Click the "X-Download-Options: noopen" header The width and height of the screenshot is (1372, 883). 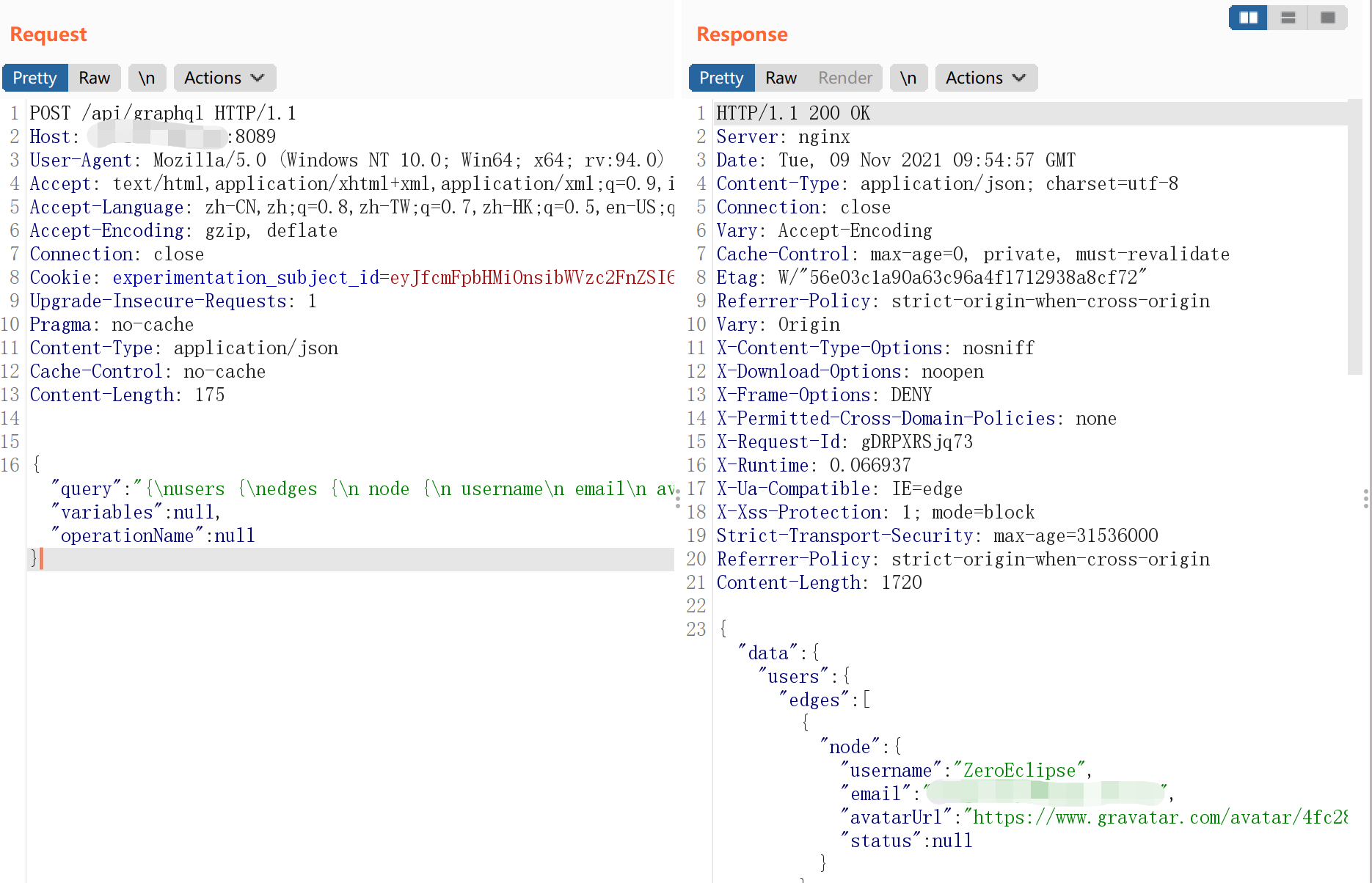point(850,371)
